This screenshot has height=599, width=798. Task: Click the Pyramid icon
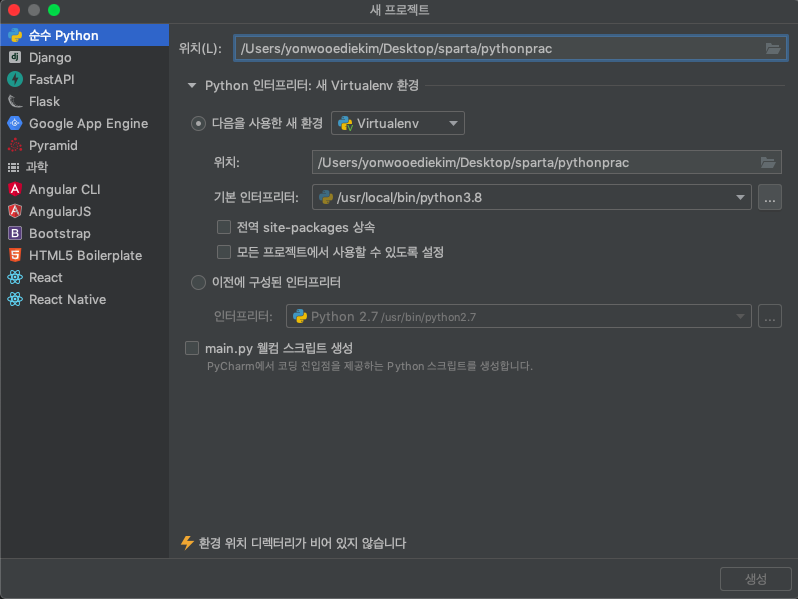point(15,145)
